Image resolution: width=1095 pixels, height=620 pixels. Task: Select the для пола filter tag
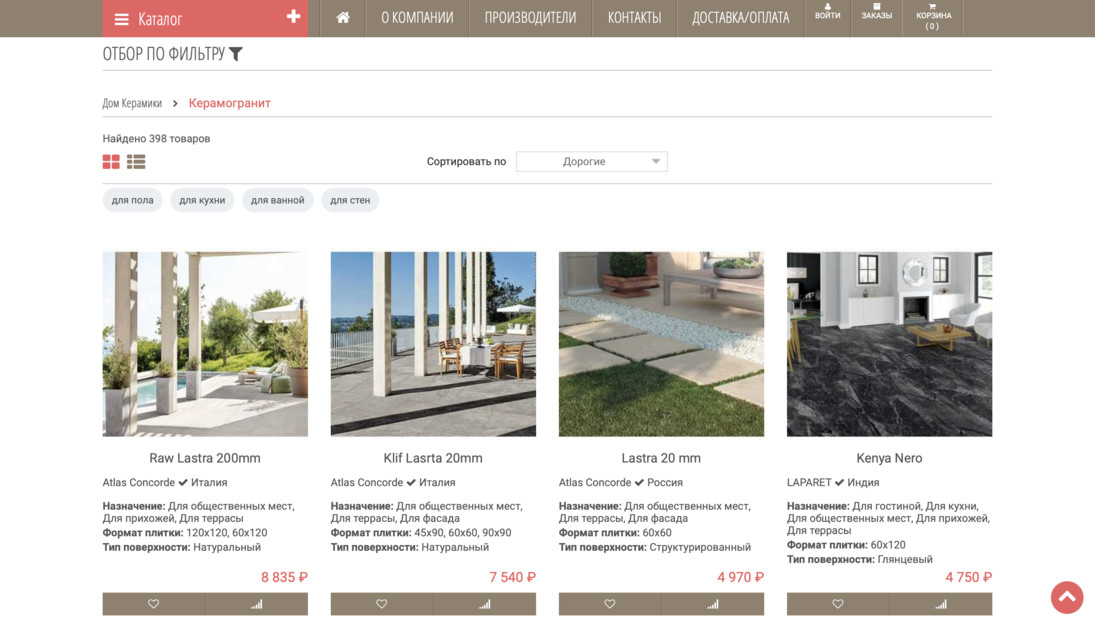point(133,200)
